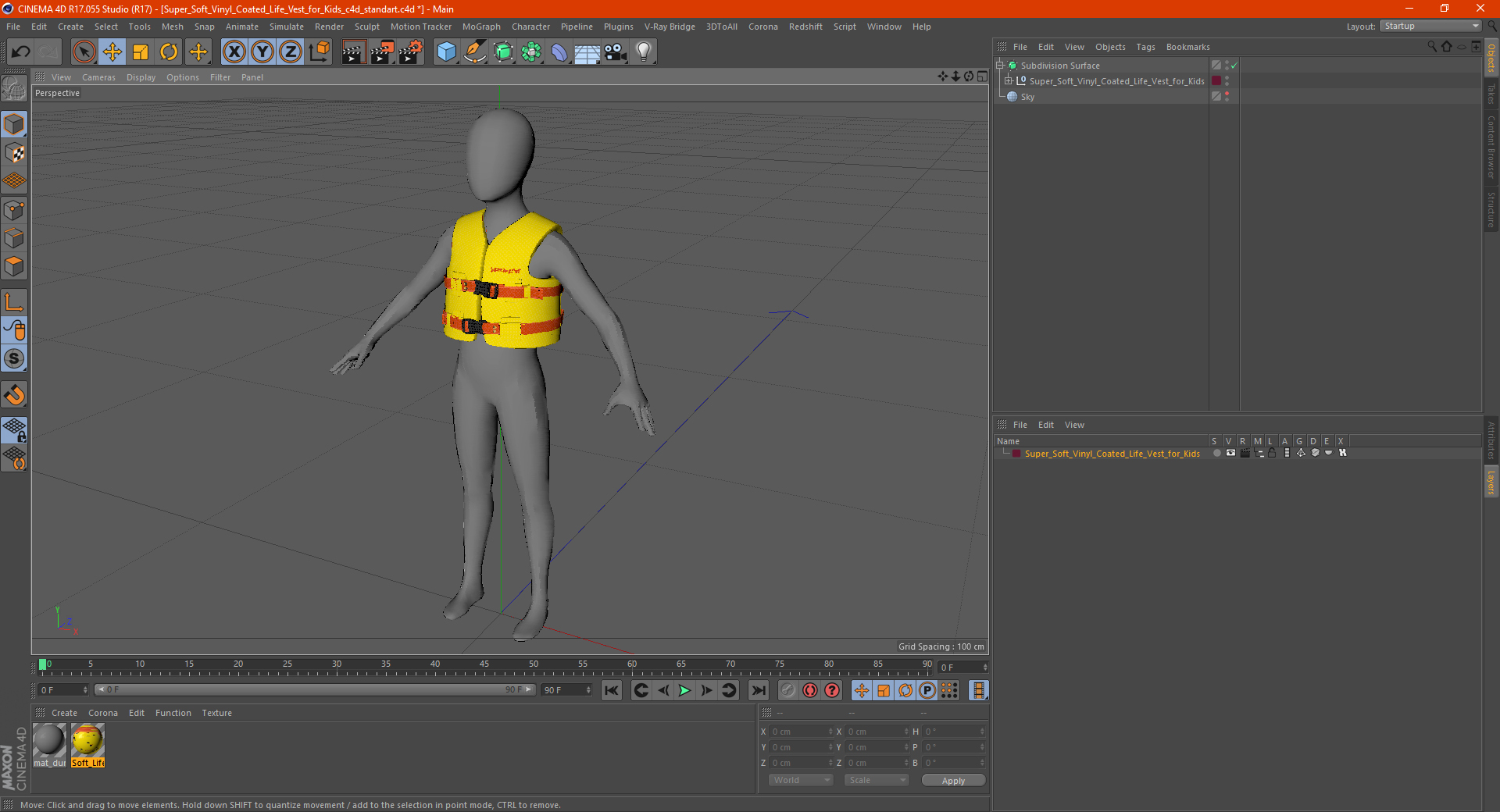Add a Camera object
1500x812 pixels.
coord(616,52)
